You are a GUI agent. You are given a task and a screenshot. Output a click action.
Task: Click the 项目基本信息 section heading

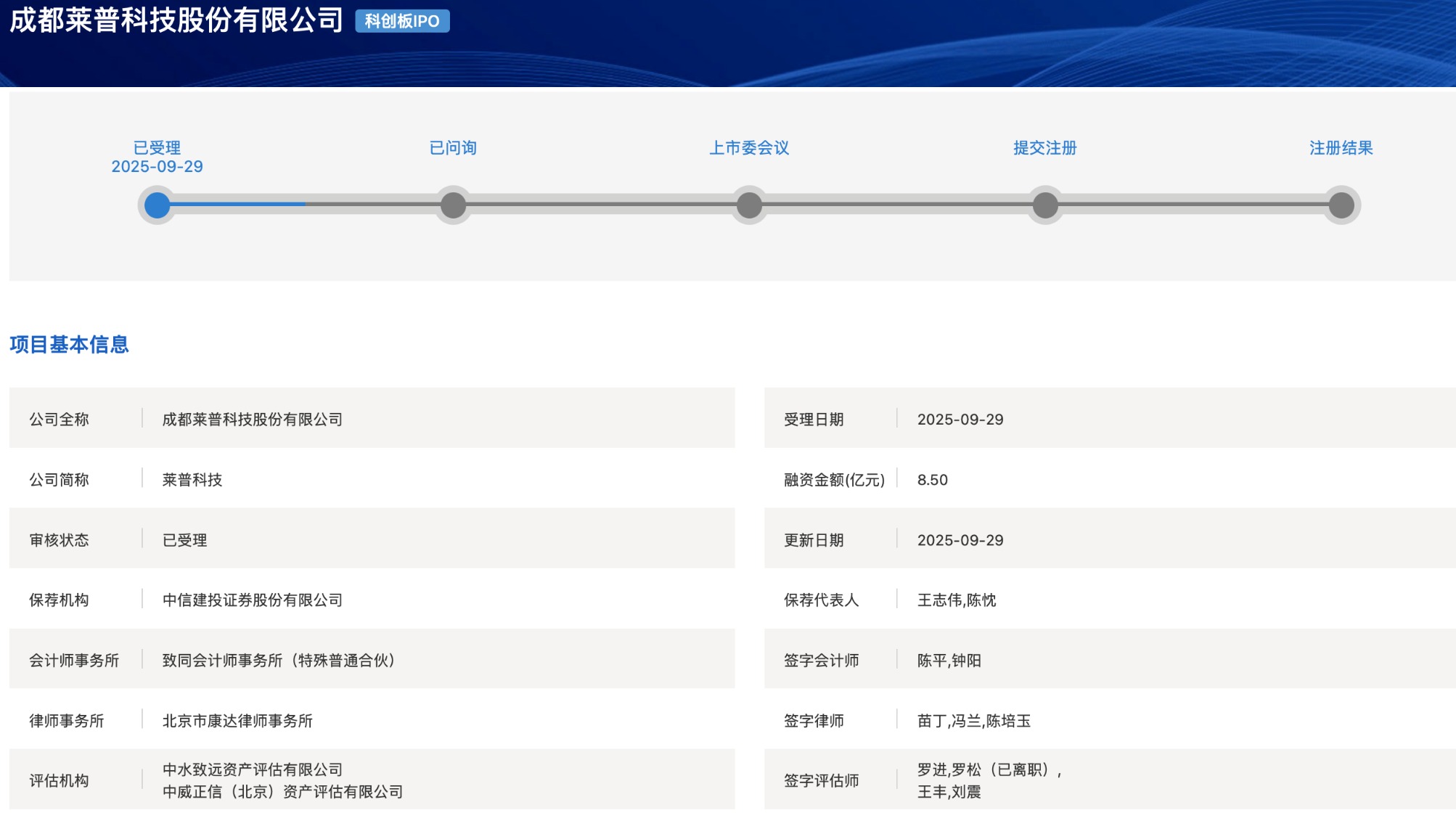[x=69, y=345]
